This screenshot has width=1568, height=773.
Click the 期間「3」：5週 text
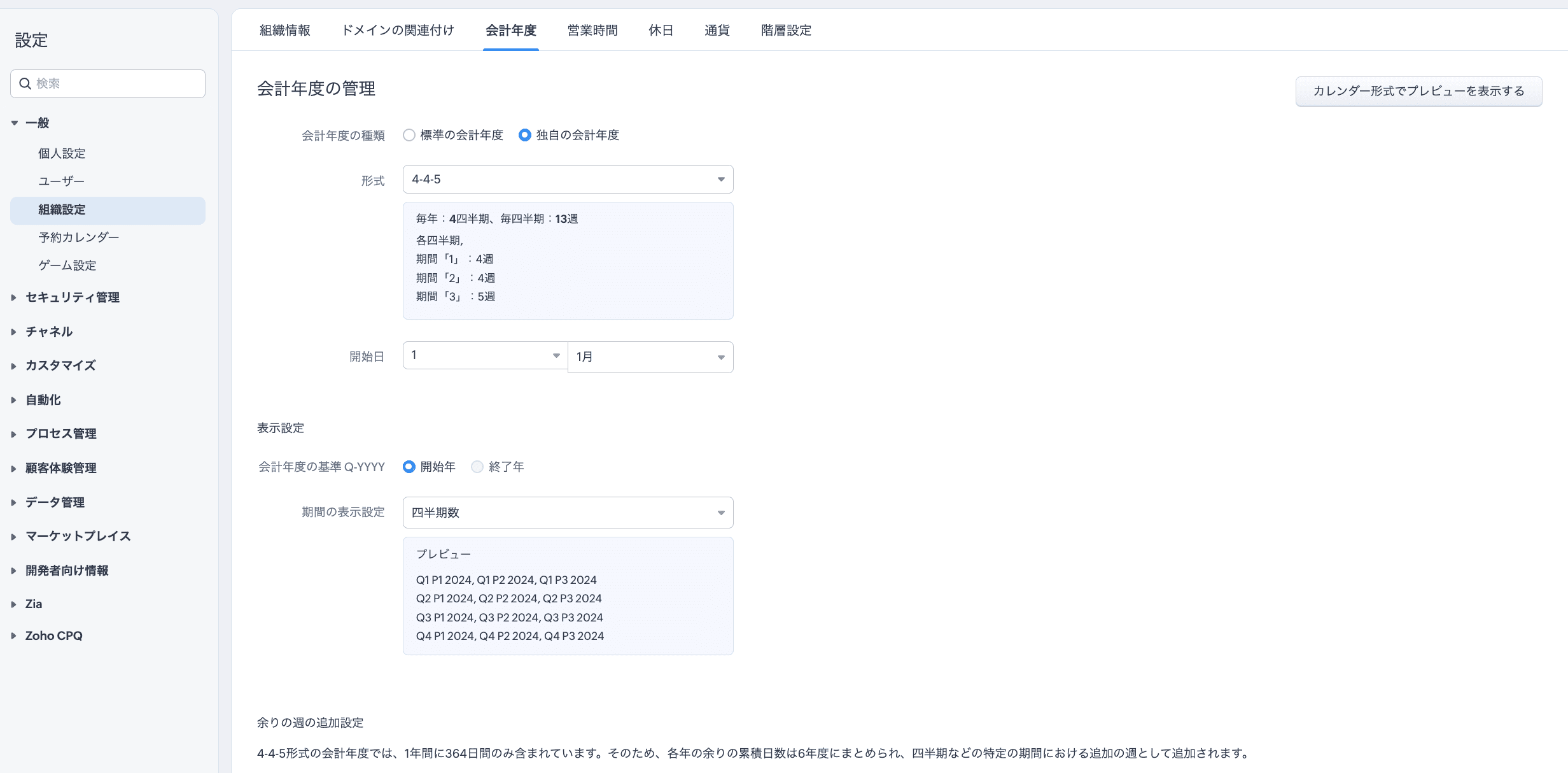(456, 297)
